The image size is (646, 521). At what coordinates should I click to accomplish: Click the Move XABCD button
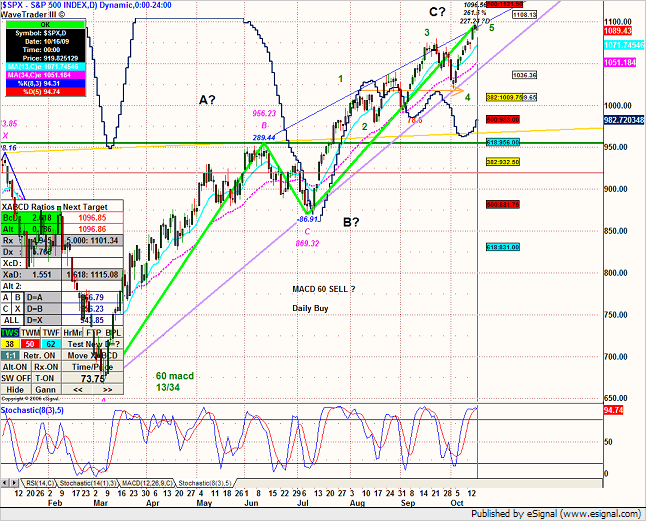(93, 355)
